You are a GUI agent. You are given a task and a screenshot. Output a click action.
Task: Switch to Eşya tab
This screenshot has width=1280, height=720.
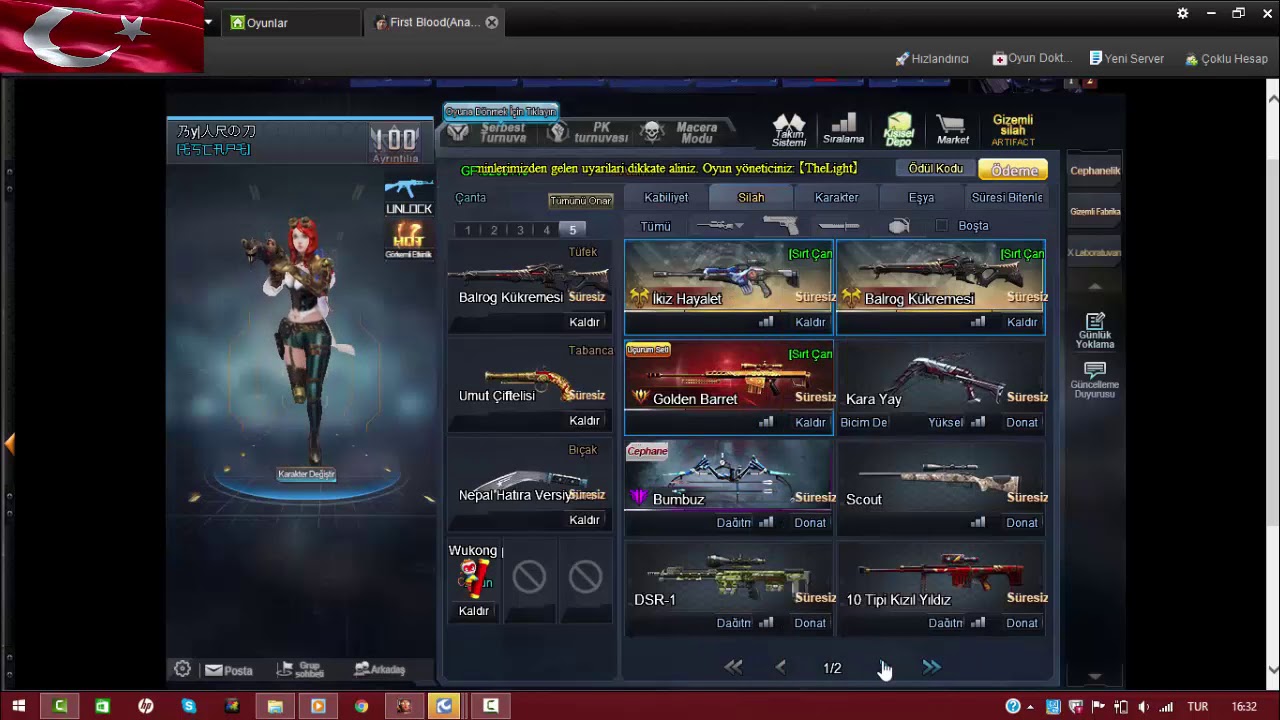point(921,198)
